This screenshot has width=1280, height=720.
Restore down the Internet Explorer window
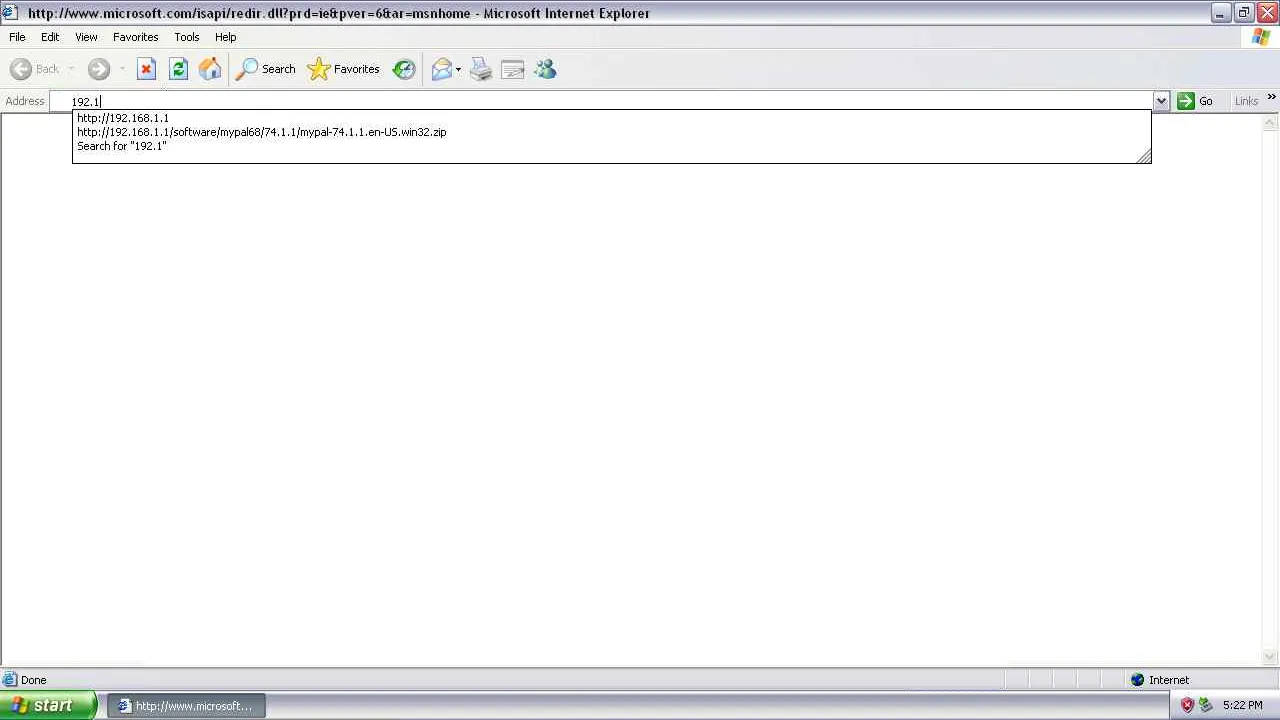click(1243, 13)
